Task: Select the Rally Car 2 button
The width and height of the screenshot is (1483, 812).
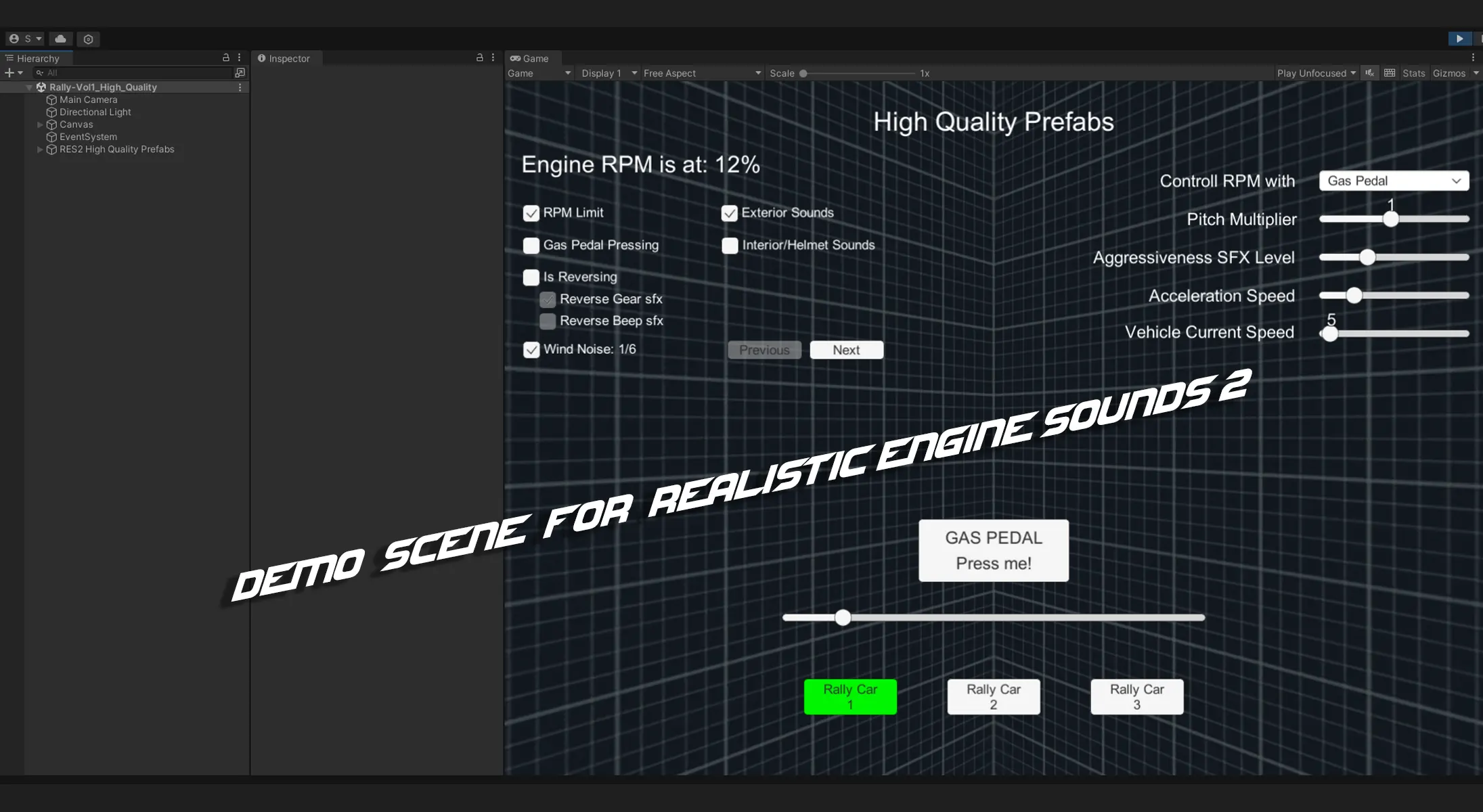Action: 993,696
